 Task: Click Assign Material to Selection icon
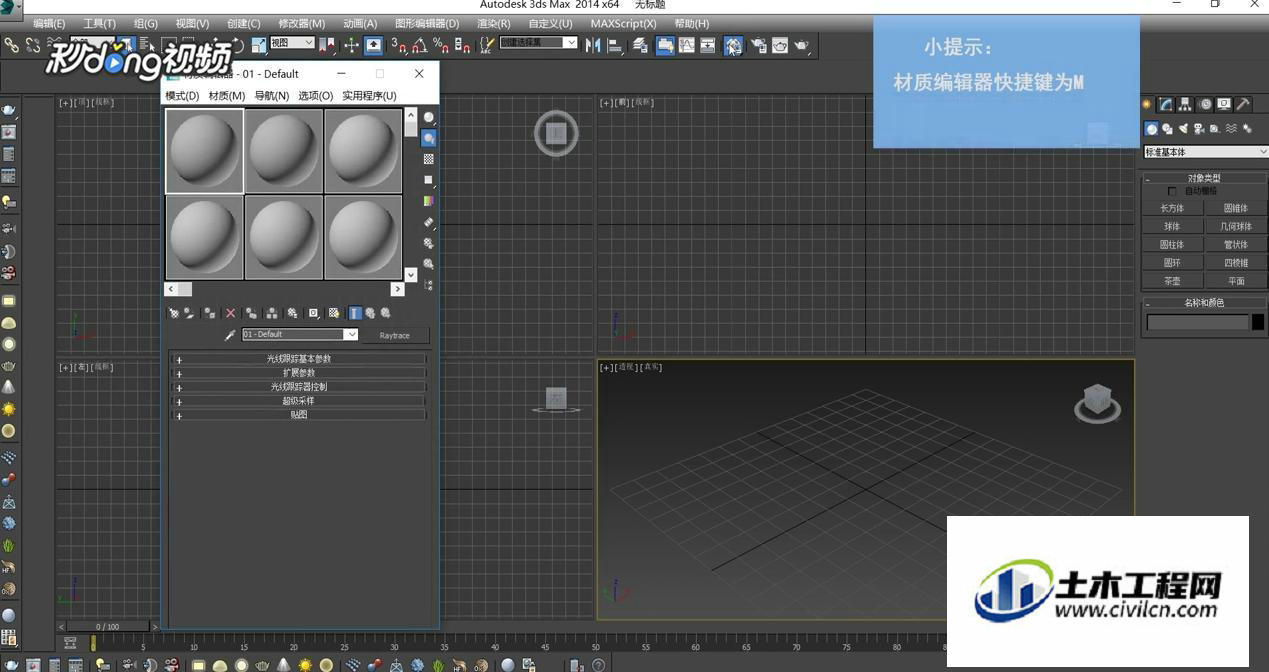(209, 313)
